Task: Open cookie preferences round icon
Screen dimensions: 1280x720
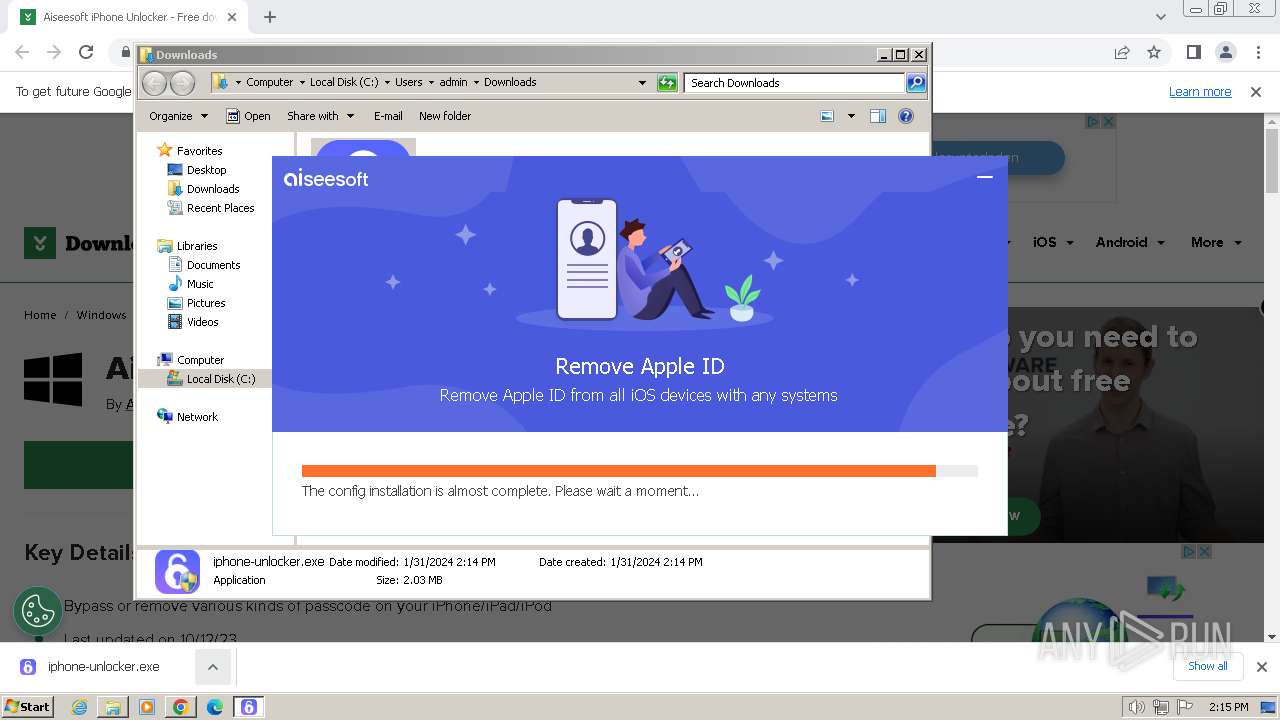Action: [38, 611]
